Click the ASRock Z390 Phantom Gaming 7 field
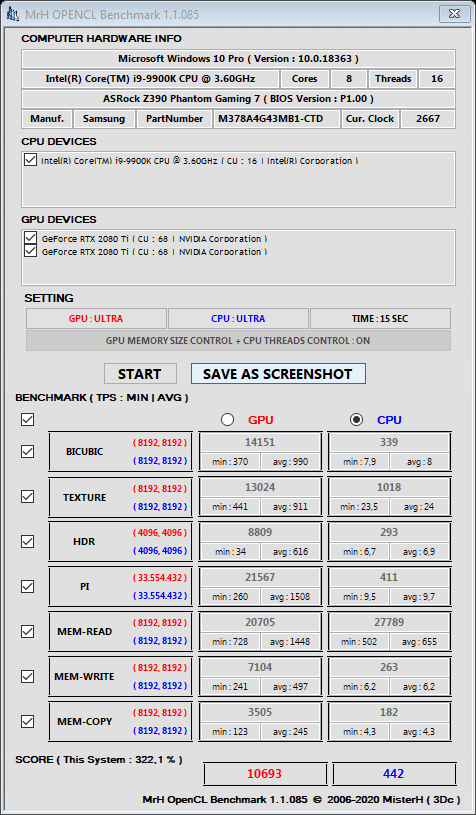Viewport: 476px width, 815px height. pos(238,99)
